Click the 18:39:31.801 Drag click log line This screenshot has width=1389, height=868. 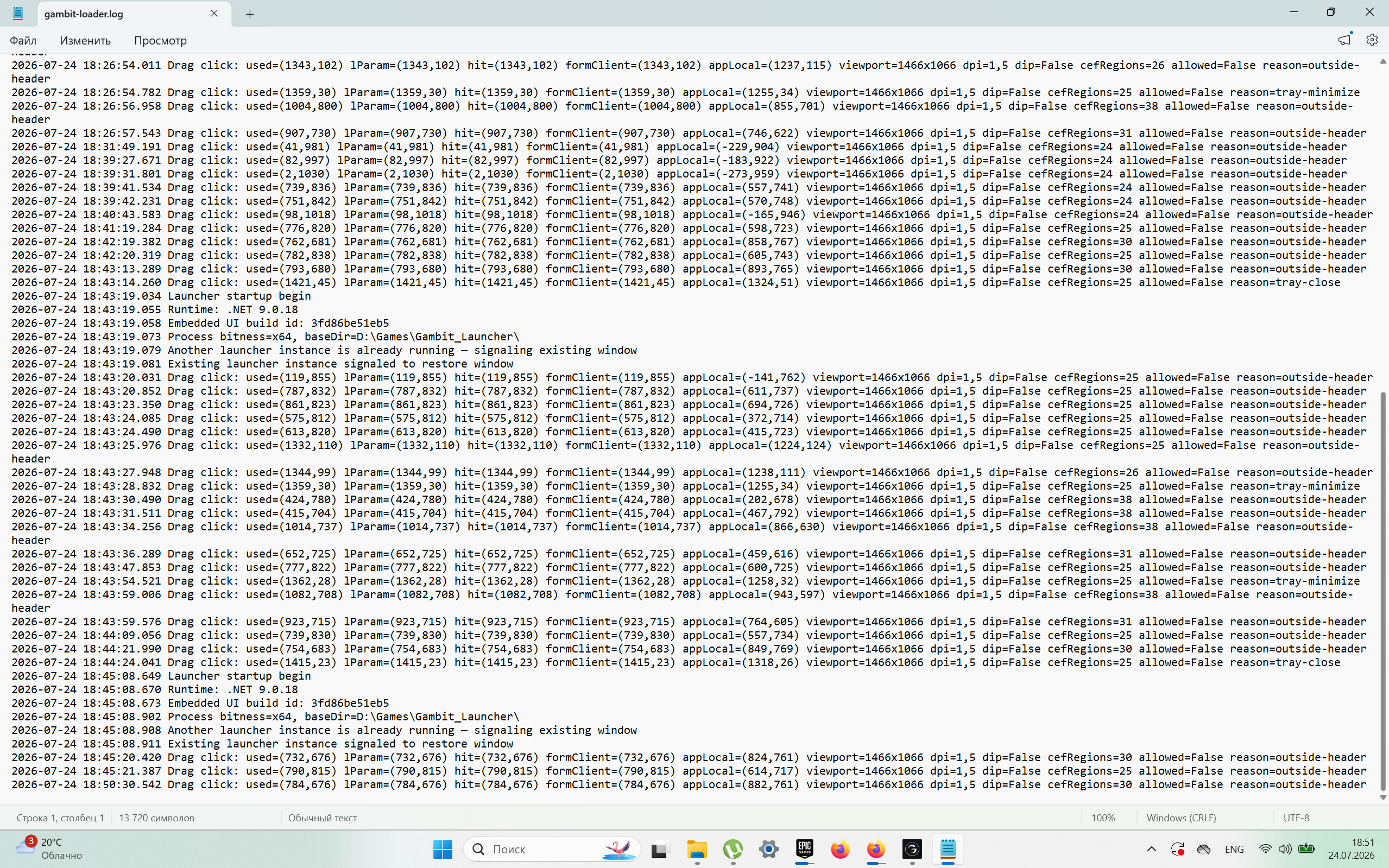point(679,174)
